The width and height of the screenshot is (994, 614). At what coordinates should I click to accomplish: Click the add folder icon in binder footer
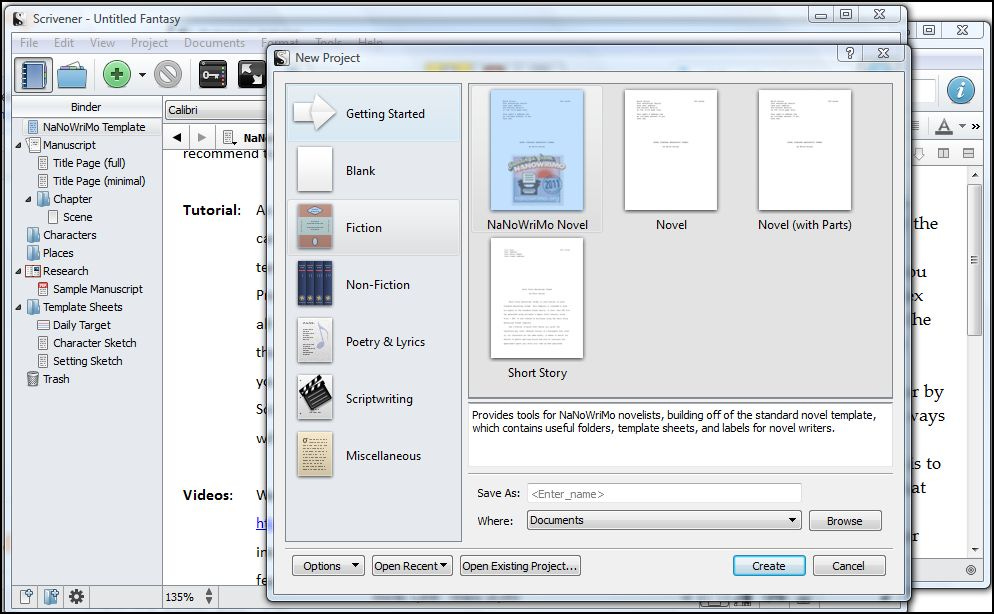click(51, 596)
